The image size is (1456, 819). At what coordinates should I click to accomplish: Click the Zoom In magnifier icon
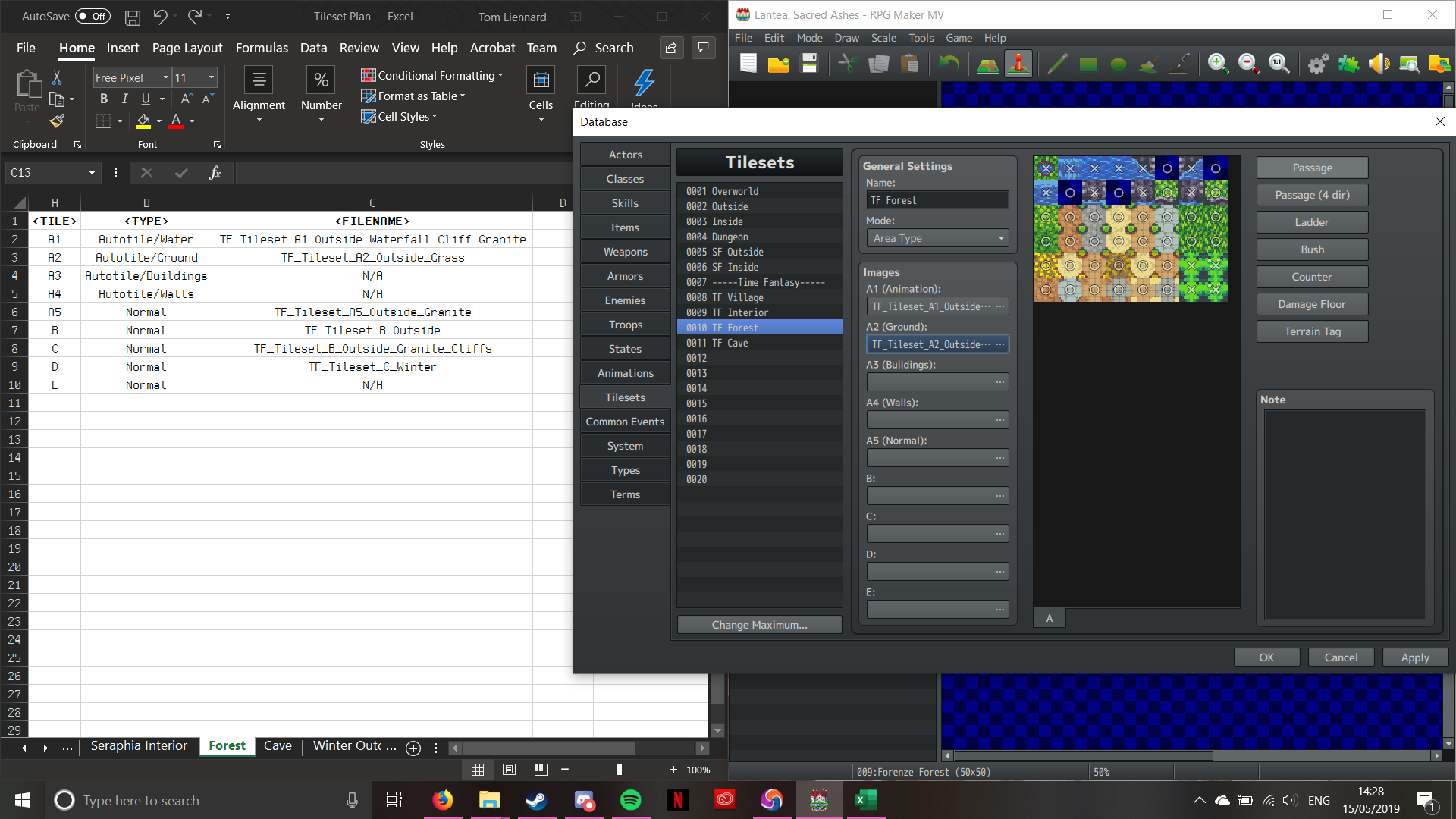[x=1218, y=64]
